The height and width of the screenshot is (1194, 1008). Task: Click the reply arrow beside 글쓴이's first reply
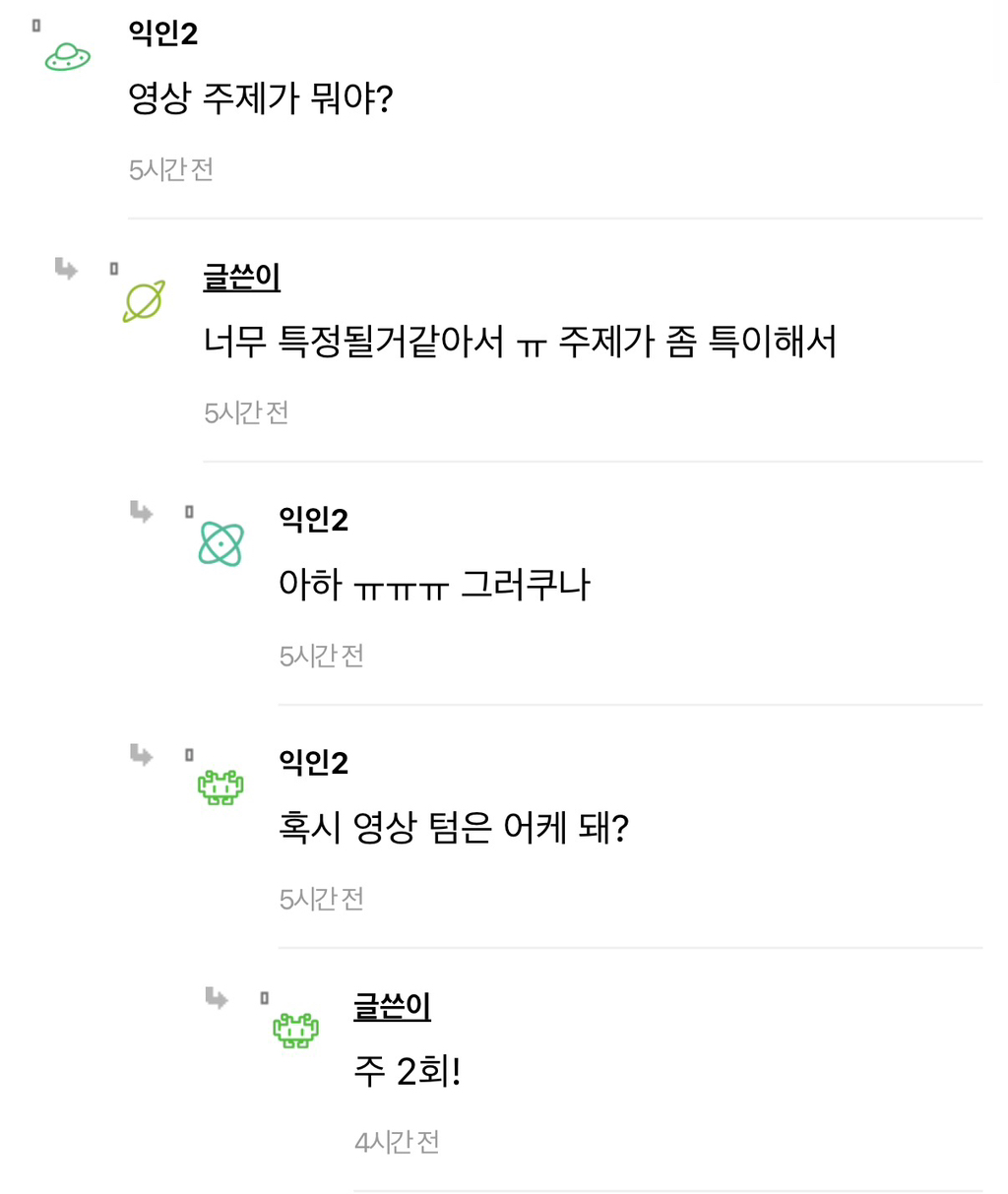(x=65, y=271)
